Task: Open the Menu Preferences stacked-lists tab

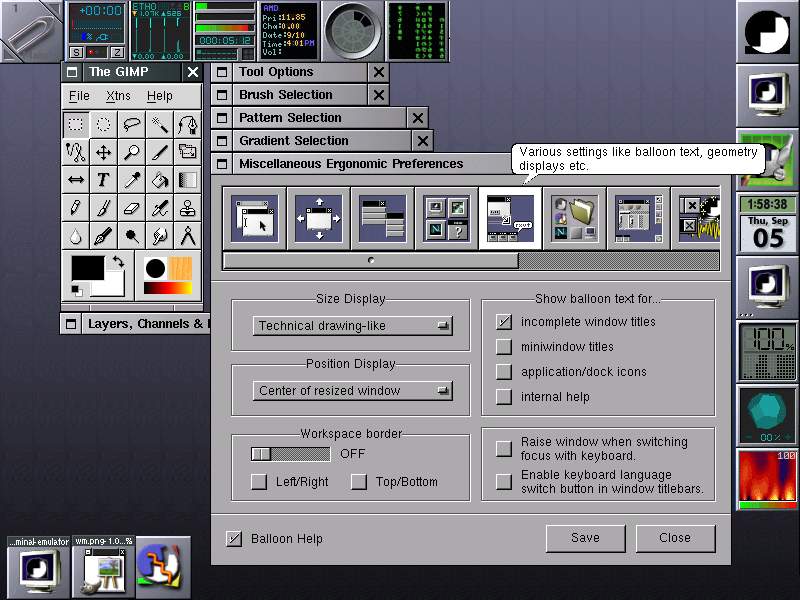Action: [x=383, y=218]
